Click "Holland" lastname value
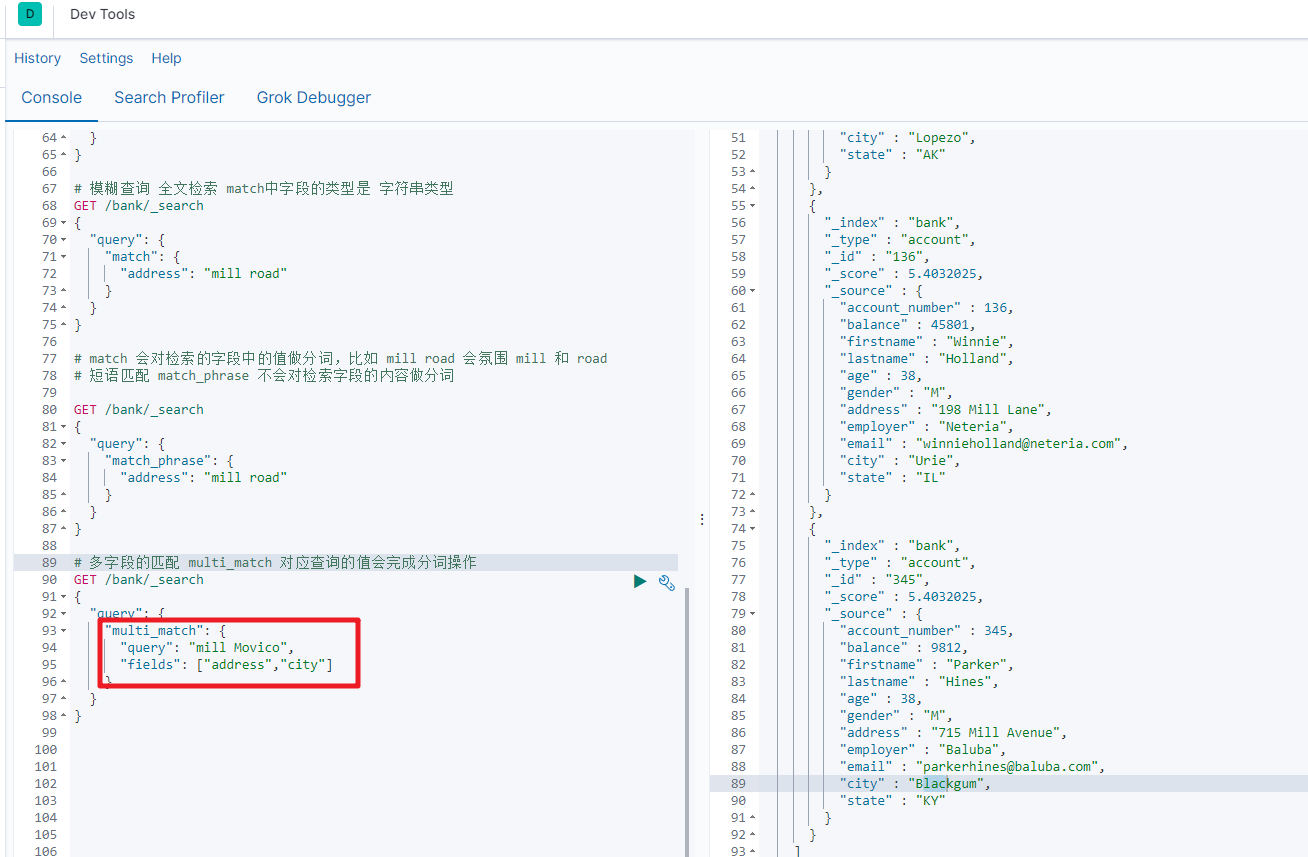Screen dimensions: 1308x857 coord(971,359)
